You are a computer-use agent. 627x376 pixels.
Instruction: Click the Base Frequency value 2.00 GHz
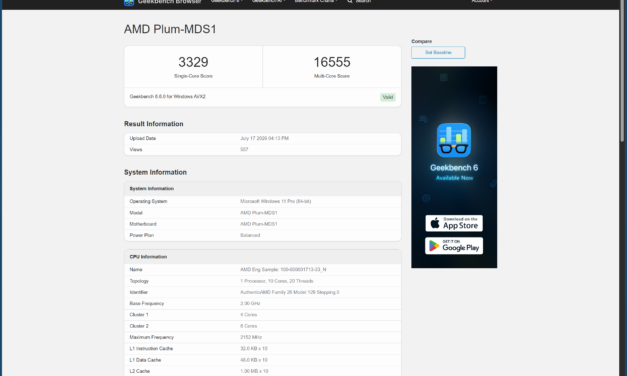coord(250,304)
